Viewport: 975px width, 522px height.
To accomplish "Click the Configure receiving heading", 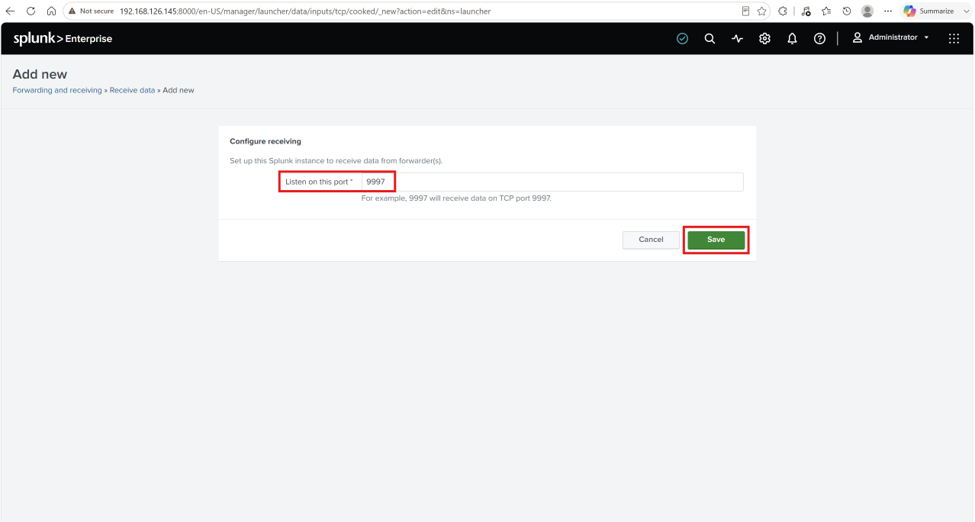I will pos(266,141).
